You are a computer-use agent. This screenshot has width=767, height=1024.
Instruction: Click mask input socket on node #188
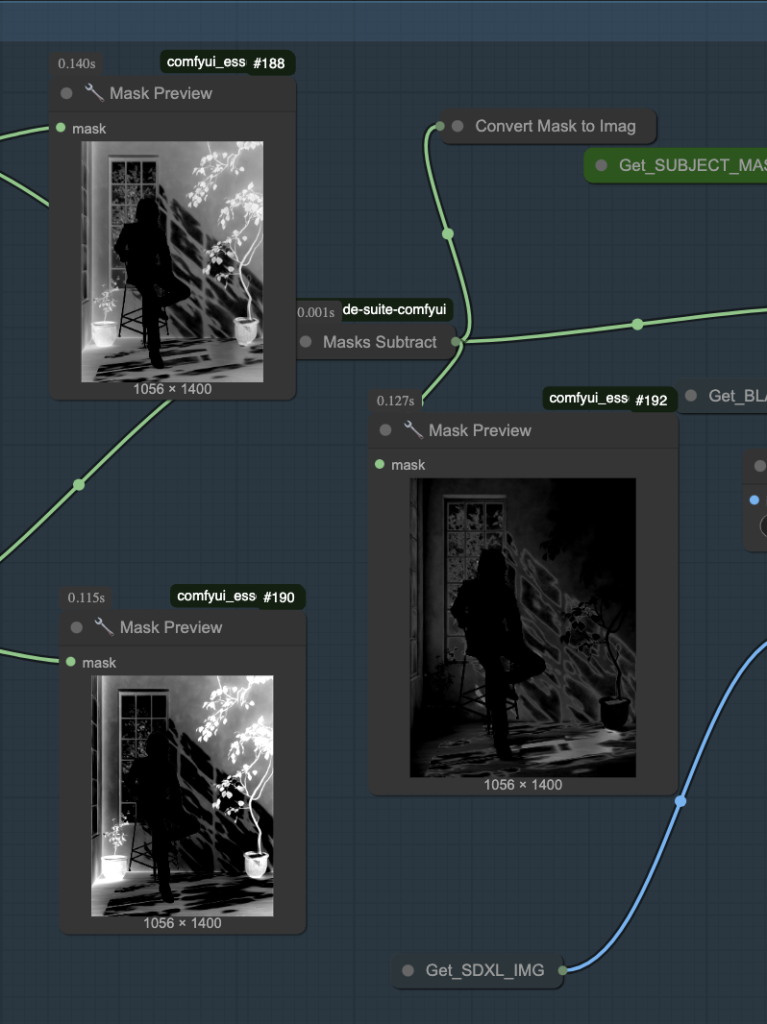point(61,128)
